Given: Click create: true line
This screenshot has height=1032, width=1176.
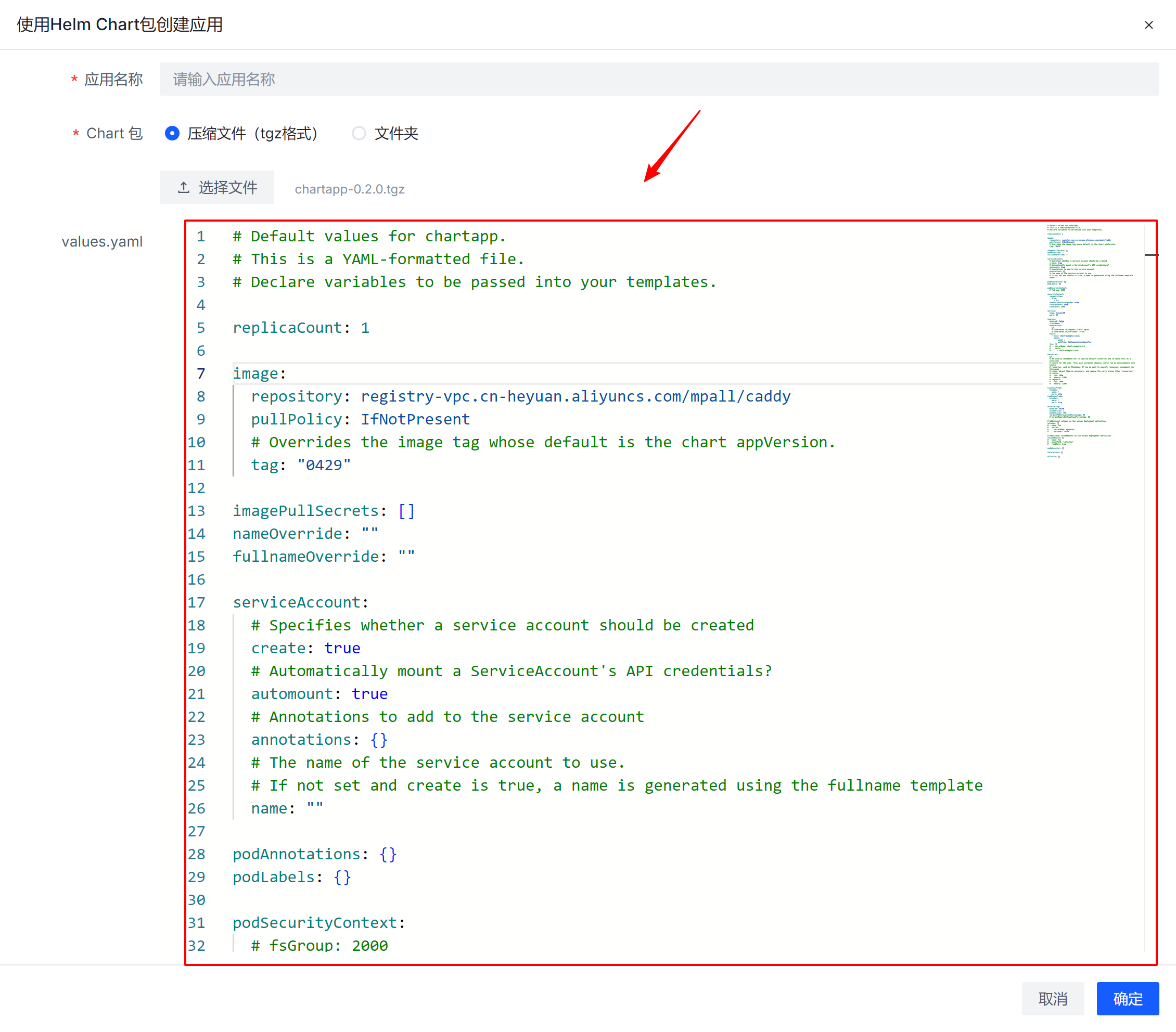Looking at the screenshot, I should pyautogui.click(x=305, y=648).
